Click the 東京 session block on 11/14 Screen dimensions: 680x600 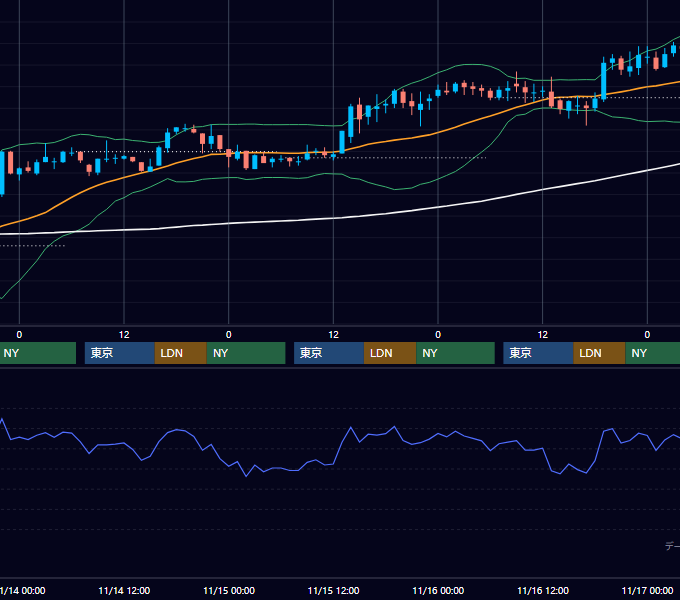(x=120, y=353)
